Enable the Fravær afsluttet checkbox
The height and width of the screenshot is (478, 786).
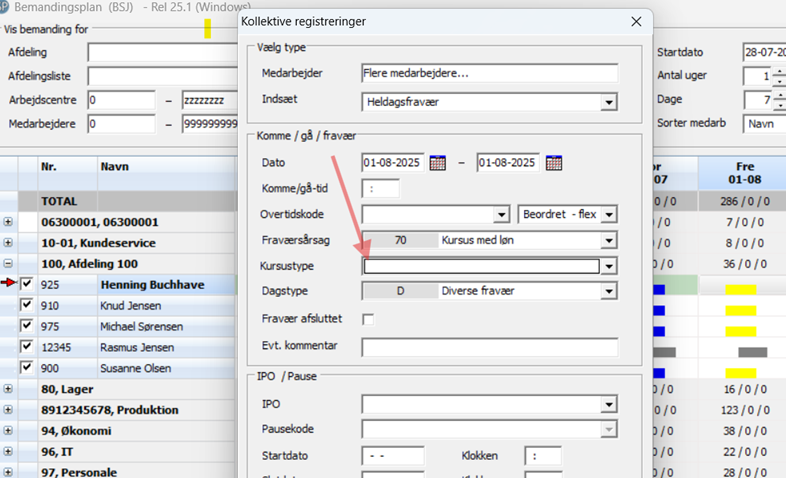pos(368,319)
